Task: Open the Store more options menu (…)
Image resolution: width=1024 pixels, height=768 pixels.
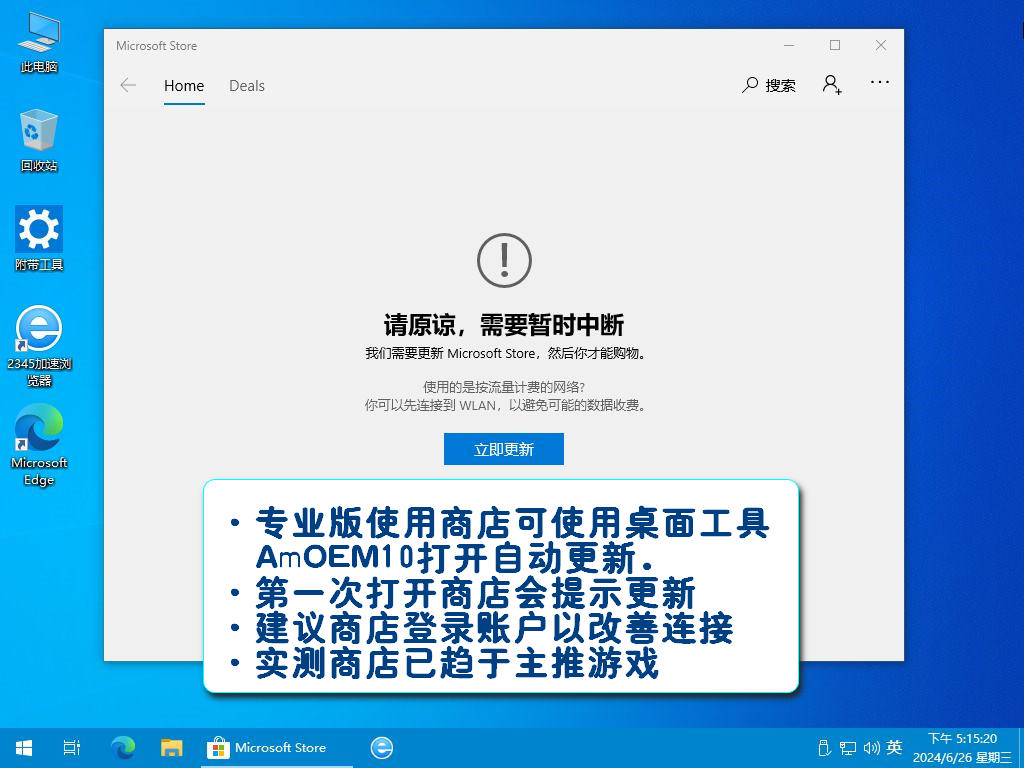Action: coord(880,82)
